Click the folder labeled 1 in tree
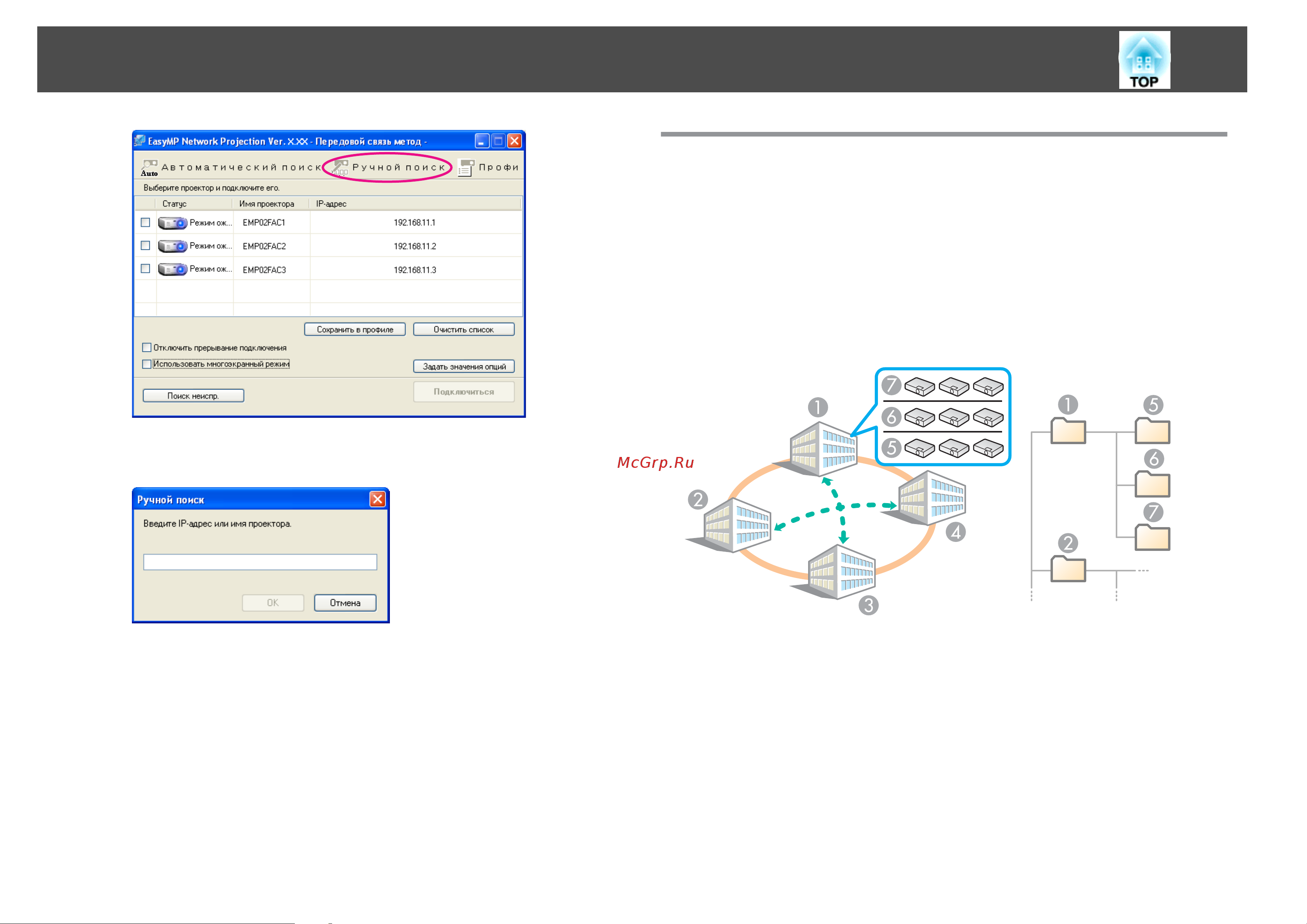Viewport: 1307px width, 924px height. tap(1068, 431)
